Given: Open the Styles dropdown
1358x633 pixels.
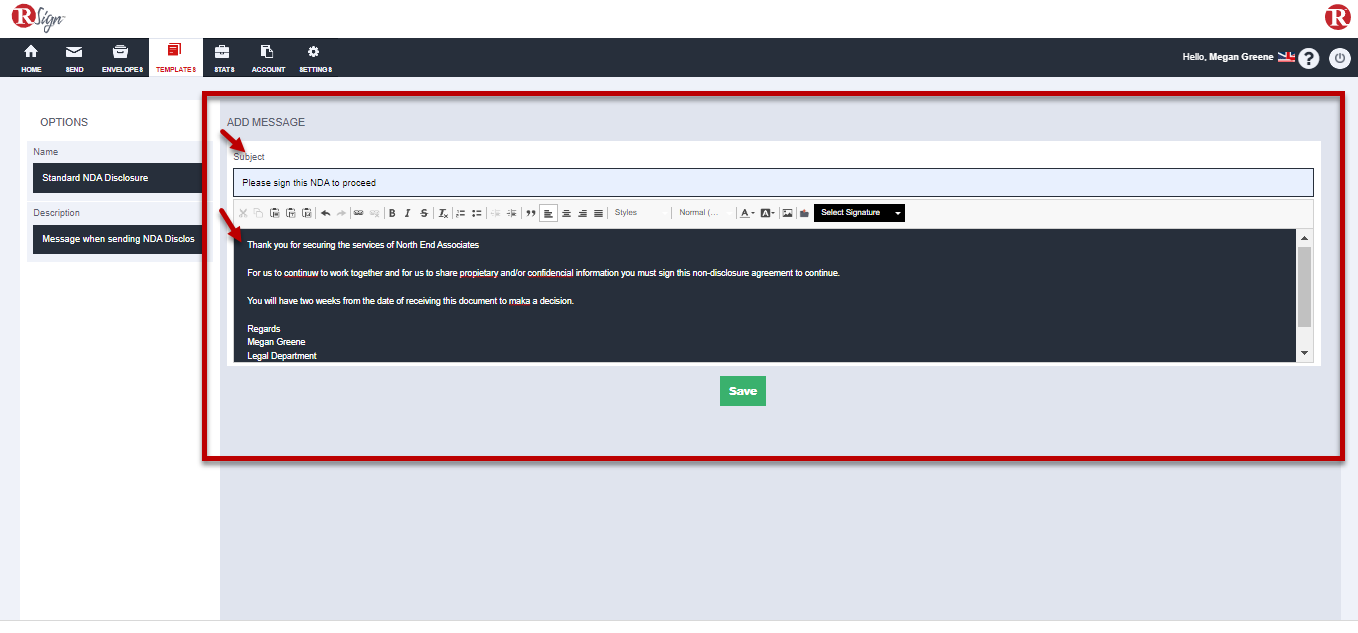Looking at the screenshot, I should point(638,213).
